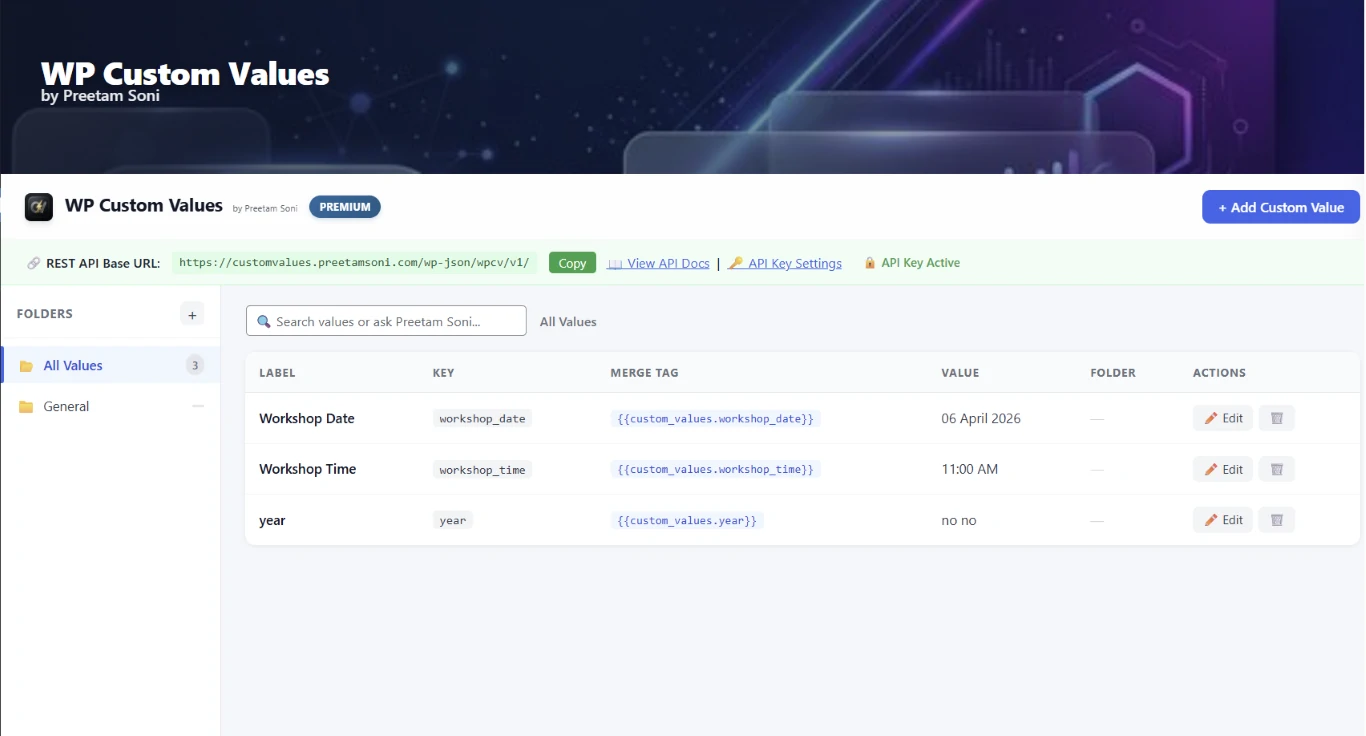Click the year label cell
The image size is (1366, 736).
click(272, 521)
